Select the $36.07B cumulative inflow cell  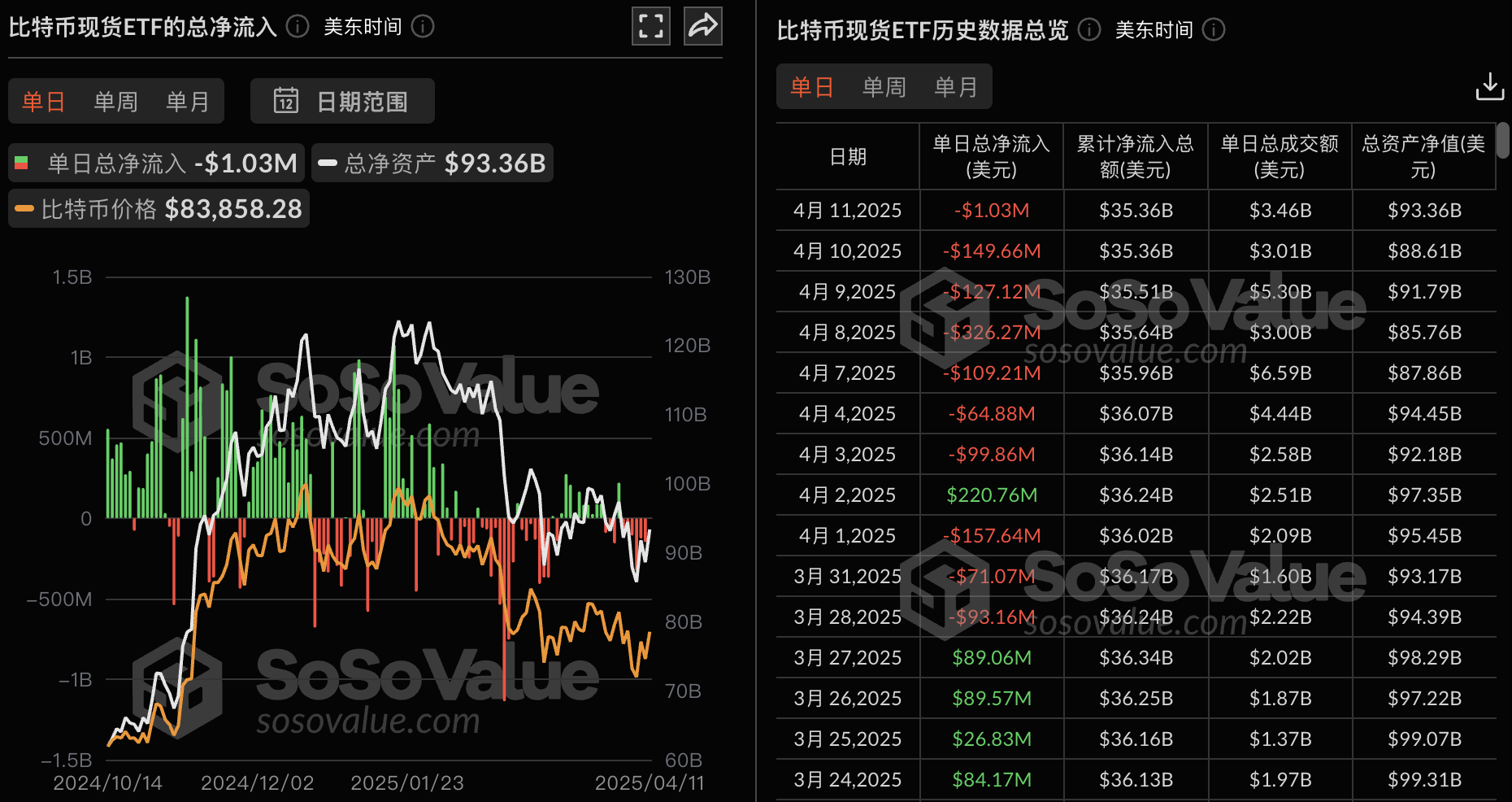point(1136,414)
